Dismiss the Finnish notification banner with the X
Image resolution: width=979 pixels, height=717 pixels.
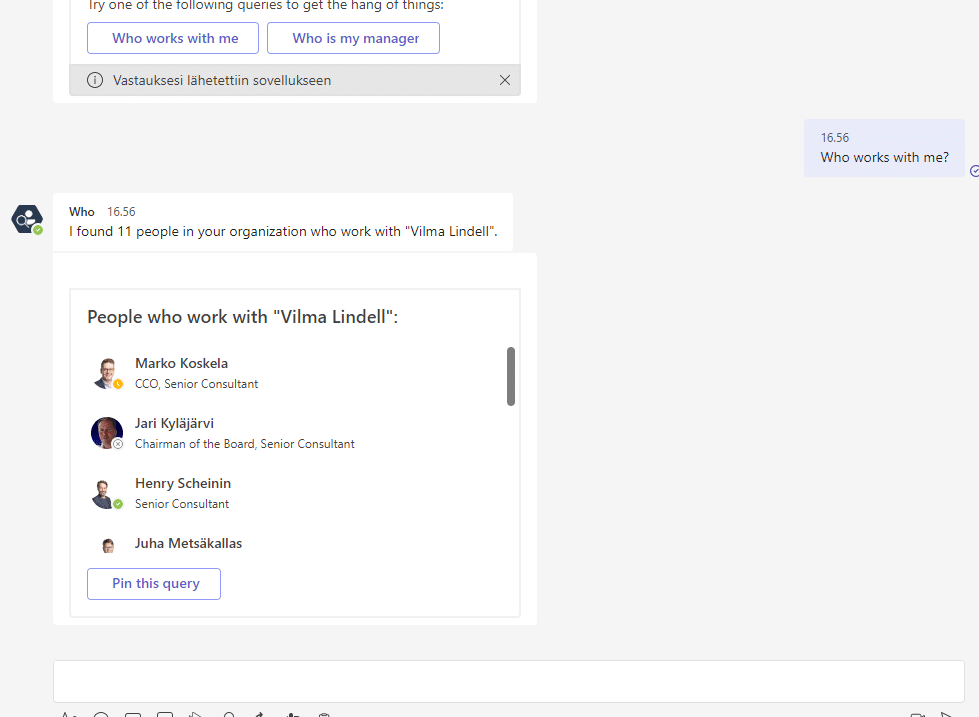coord(505,80)
